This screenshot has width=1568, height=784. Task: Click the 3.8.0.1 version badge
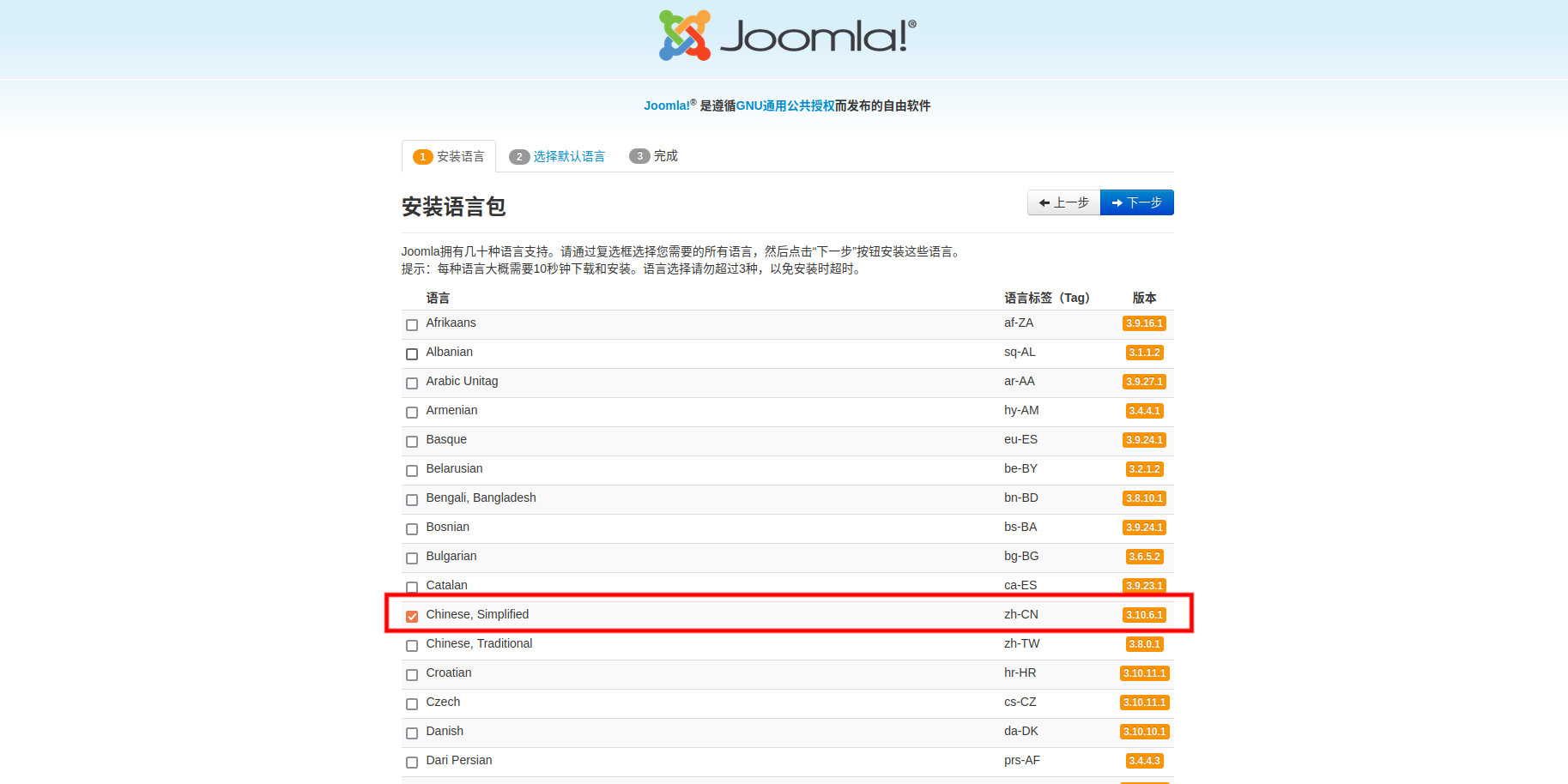click(1144, 644)
